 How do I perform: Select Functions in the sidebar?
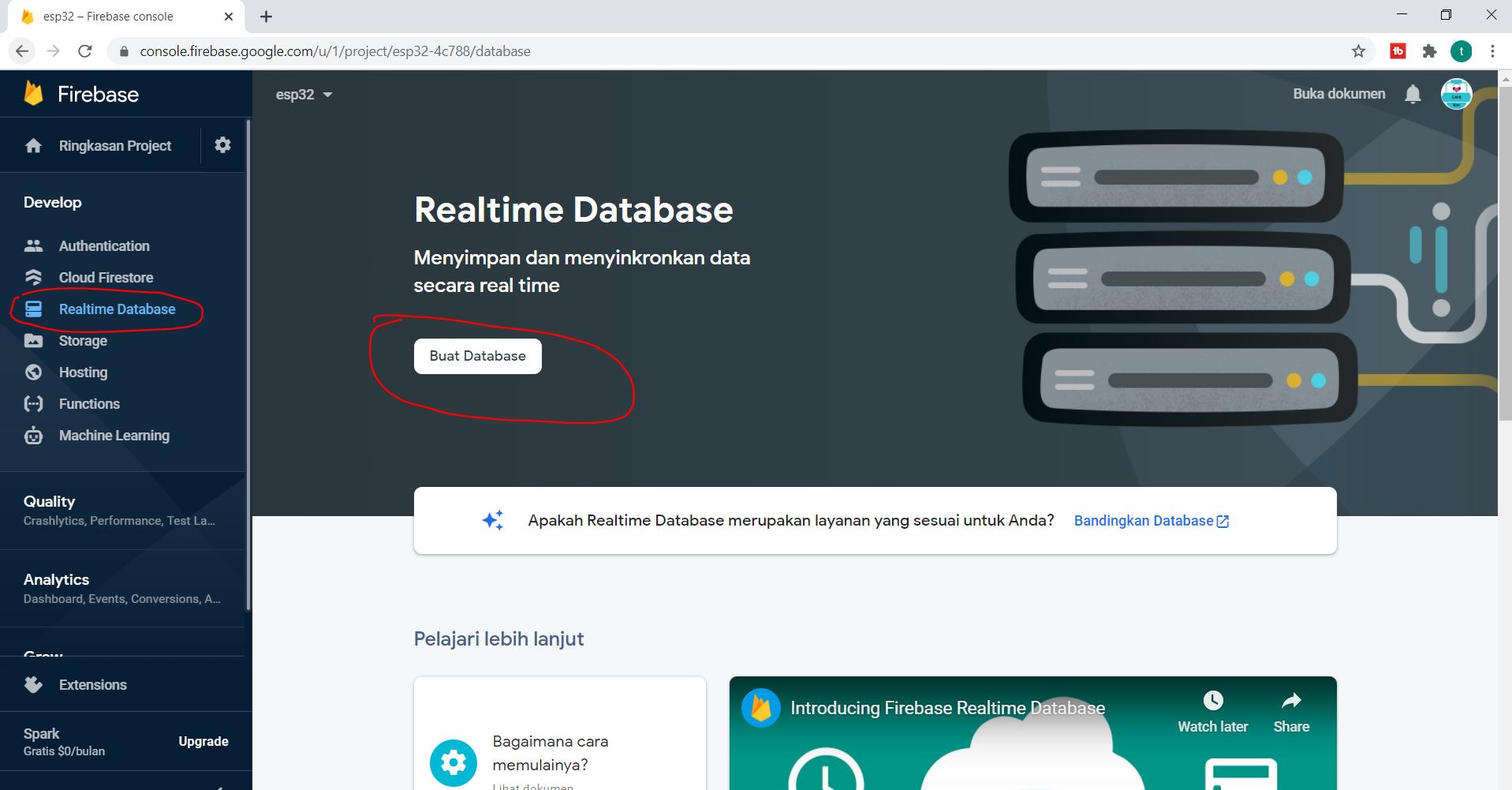[89, 403]
